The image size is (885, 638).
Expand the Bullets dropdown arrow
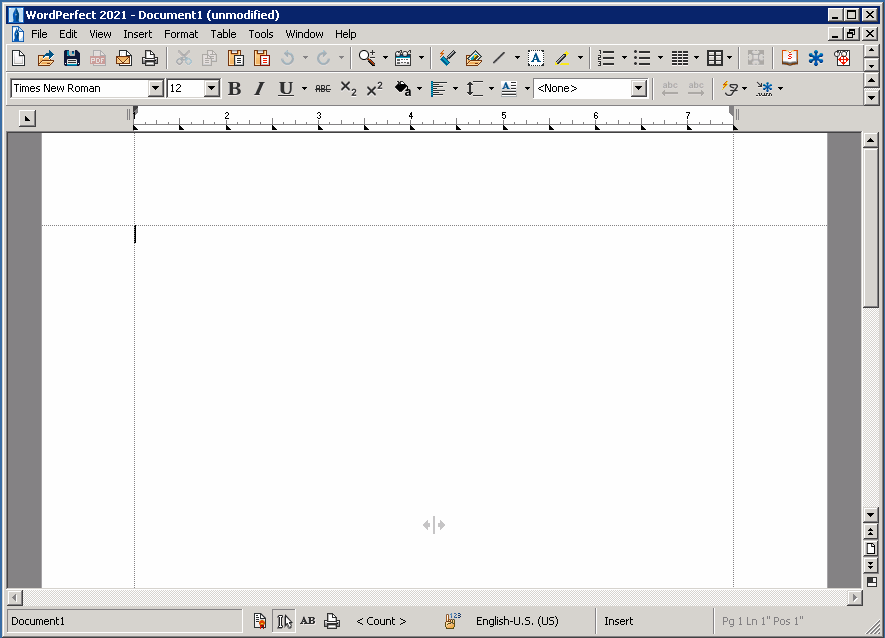tap(660, 58)
